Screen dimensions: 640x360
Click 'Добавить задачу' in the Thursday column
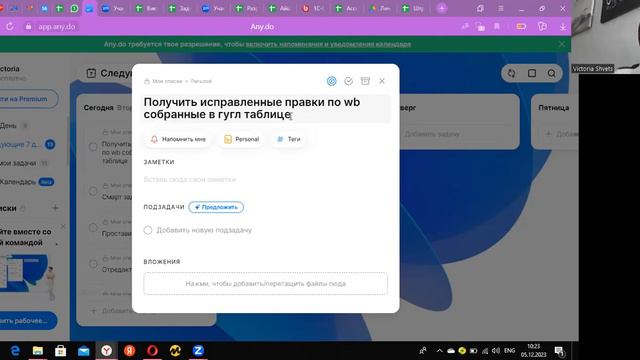(x=432, y=134)
